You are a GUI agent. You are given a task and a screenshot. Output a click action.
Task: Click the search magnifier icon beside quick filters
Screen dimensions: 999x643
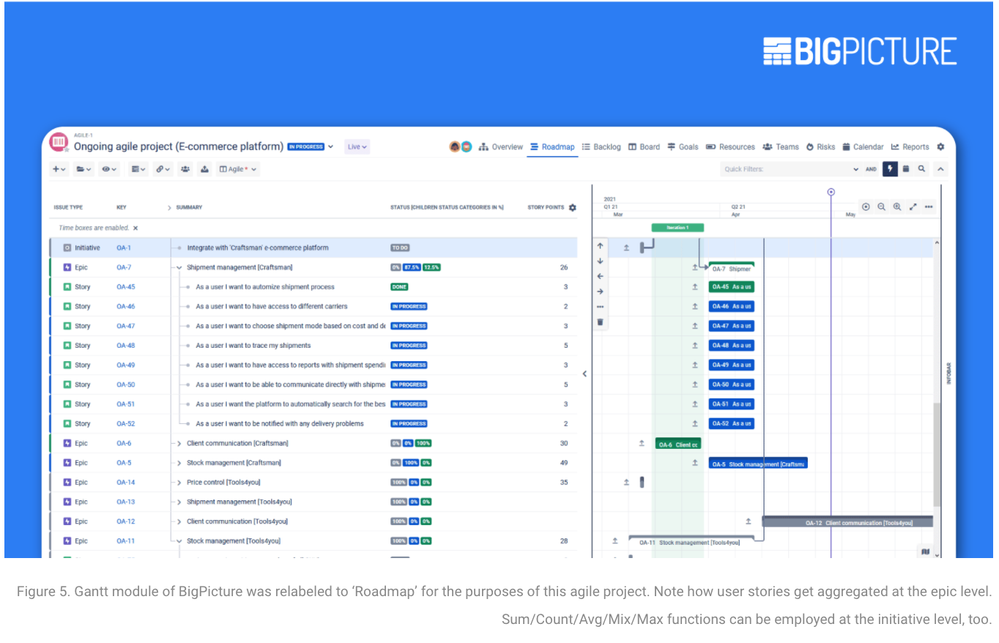point(921,169)
